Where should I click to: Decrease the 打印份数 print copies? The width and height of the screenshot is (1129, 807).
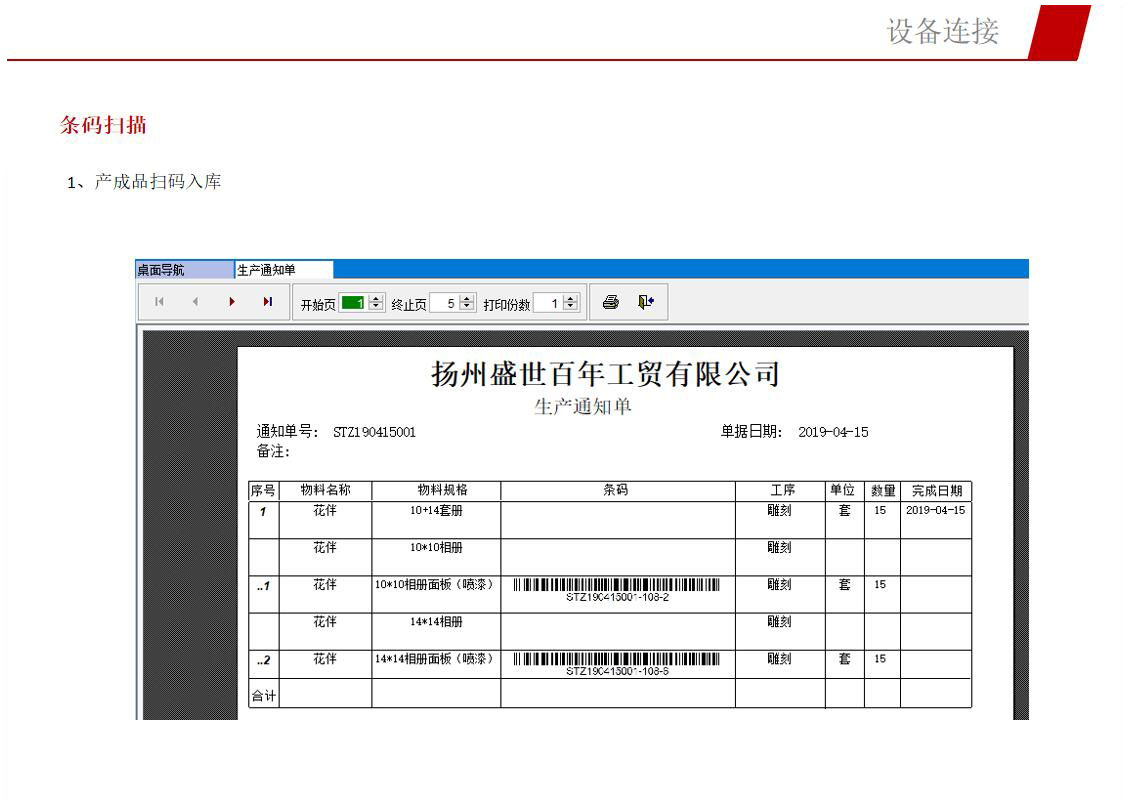(x=571, y=307)
